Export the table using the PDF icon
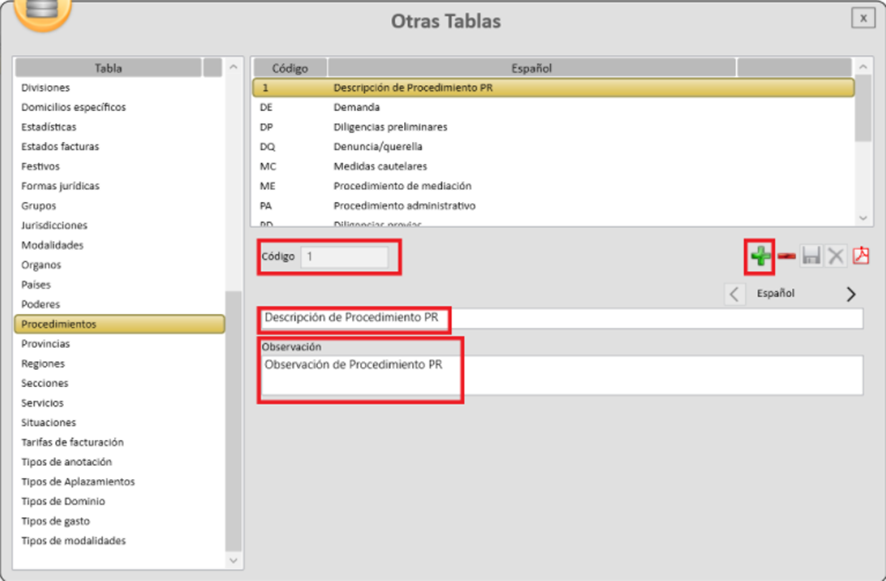This screenshot has width=886, height=581. [860, 257]
